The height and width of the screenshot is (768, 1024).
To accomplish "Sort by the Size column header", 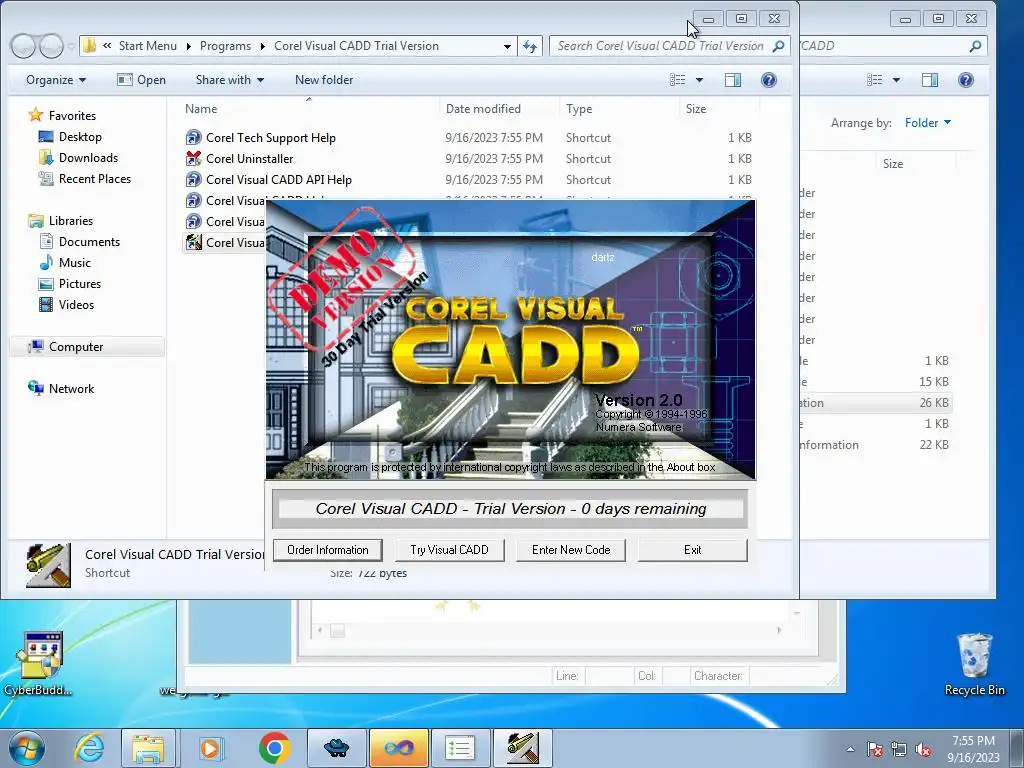I will [696, 109].
